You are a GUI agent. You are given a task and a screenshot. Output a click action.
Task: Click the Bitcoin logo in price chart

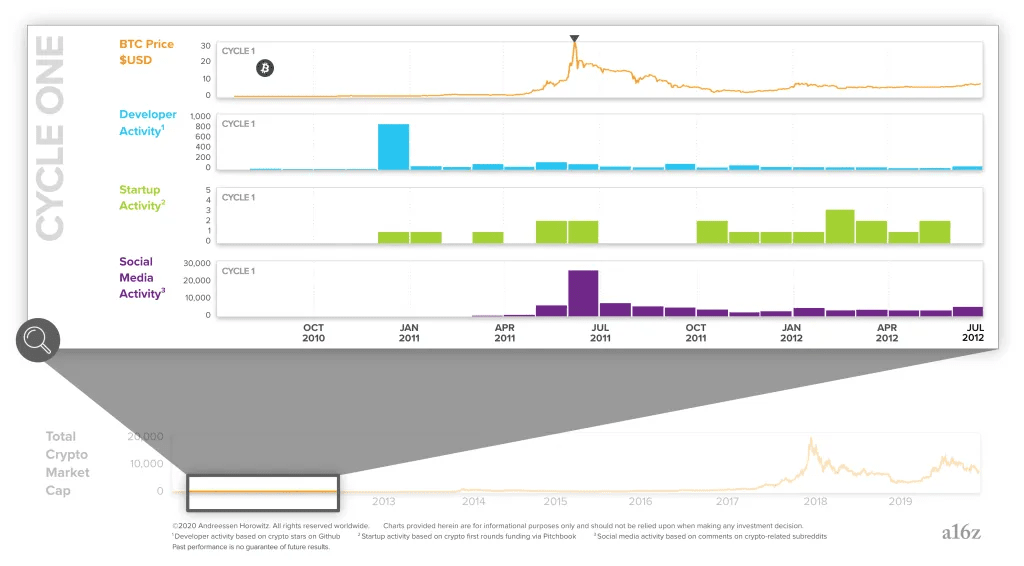(x=264, y=68)
